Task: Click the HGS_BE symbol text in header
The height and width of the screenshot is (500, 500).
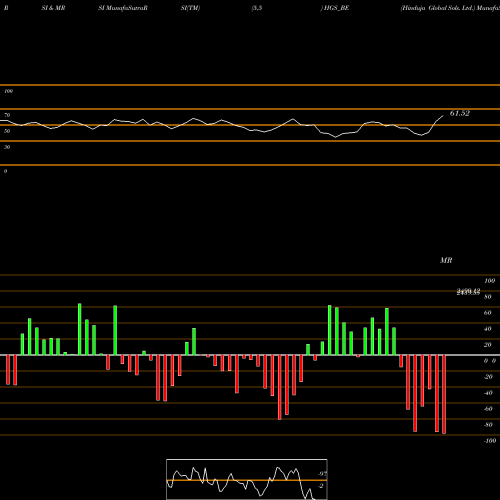Action: point(336,8)
